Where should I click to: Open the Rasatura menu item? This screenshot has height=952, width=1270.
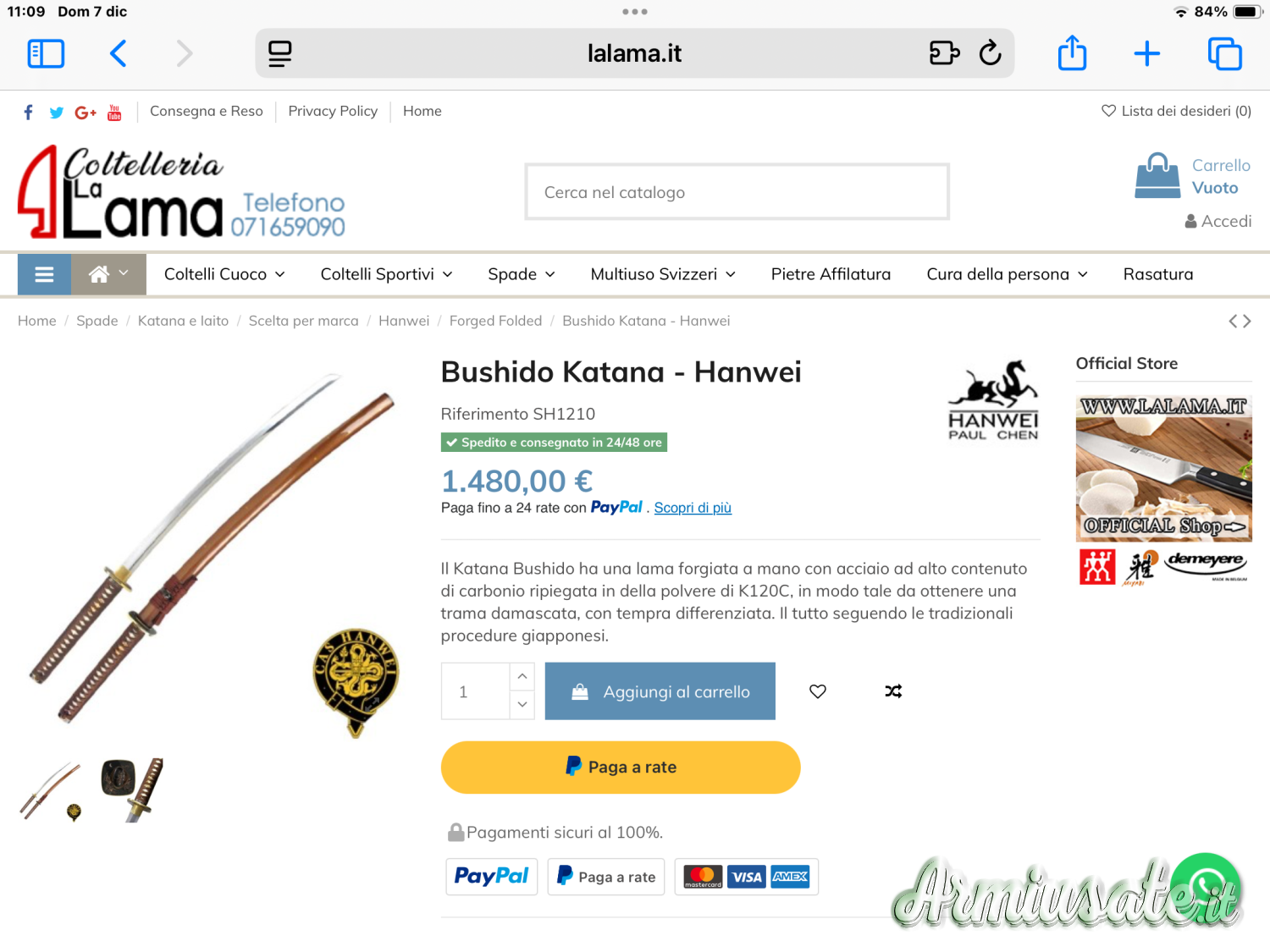pyautogui.click(x=1157, y=274)
